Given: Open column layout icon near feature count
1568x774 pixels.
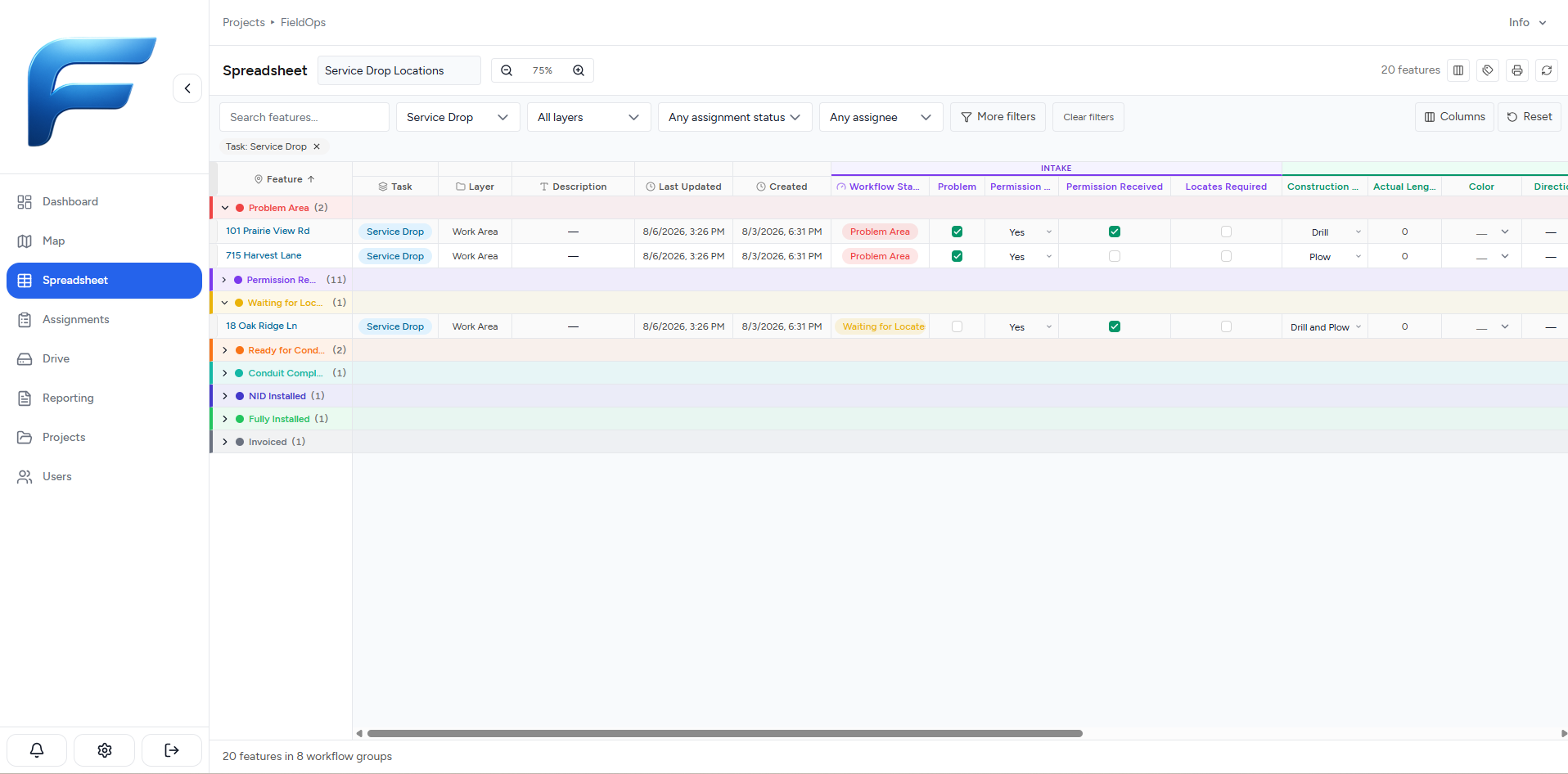Looking at the screenshot, I should (x=1458, y=70).
